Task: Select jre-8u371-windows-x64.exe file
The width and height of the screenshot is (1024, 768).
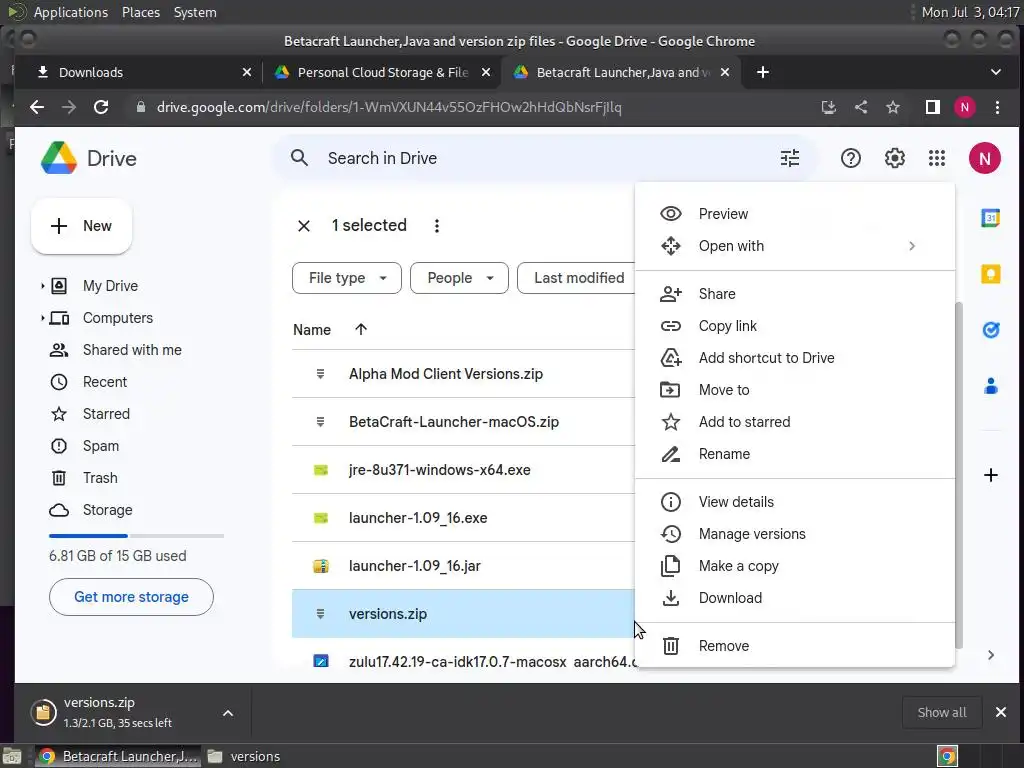Action: tap(463, 470)
